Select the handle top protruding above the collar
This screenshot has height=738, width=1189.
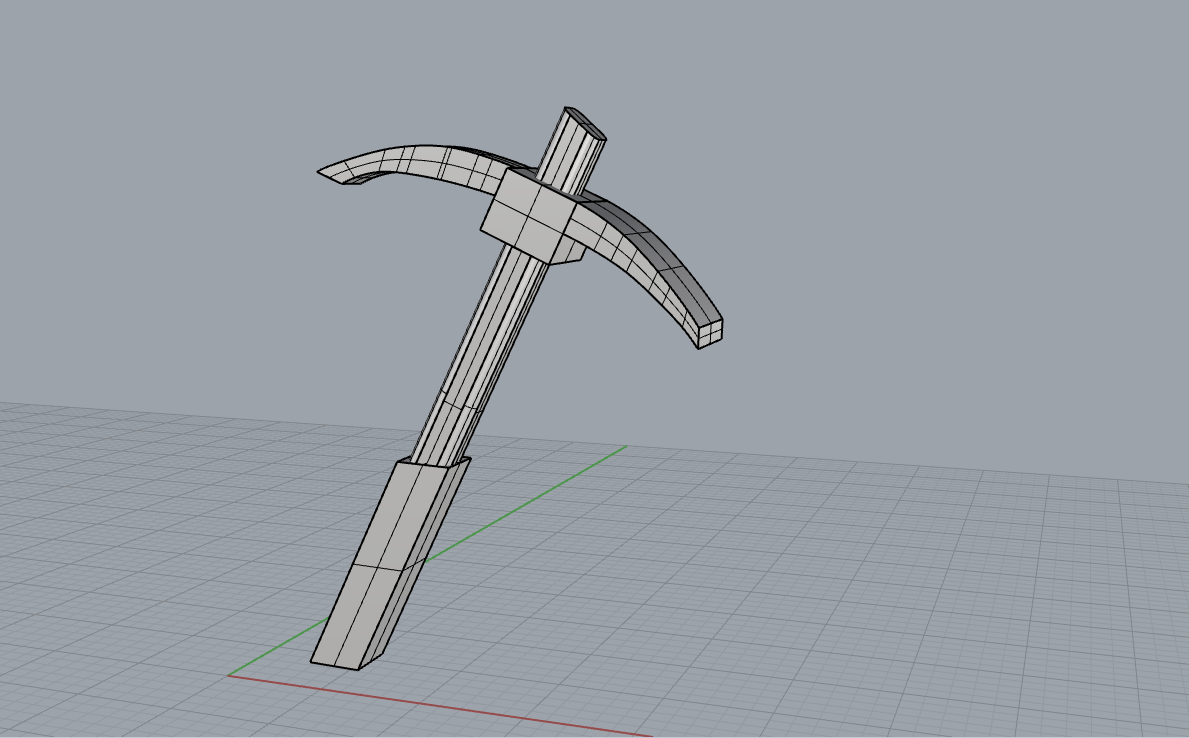click(575, 149)
